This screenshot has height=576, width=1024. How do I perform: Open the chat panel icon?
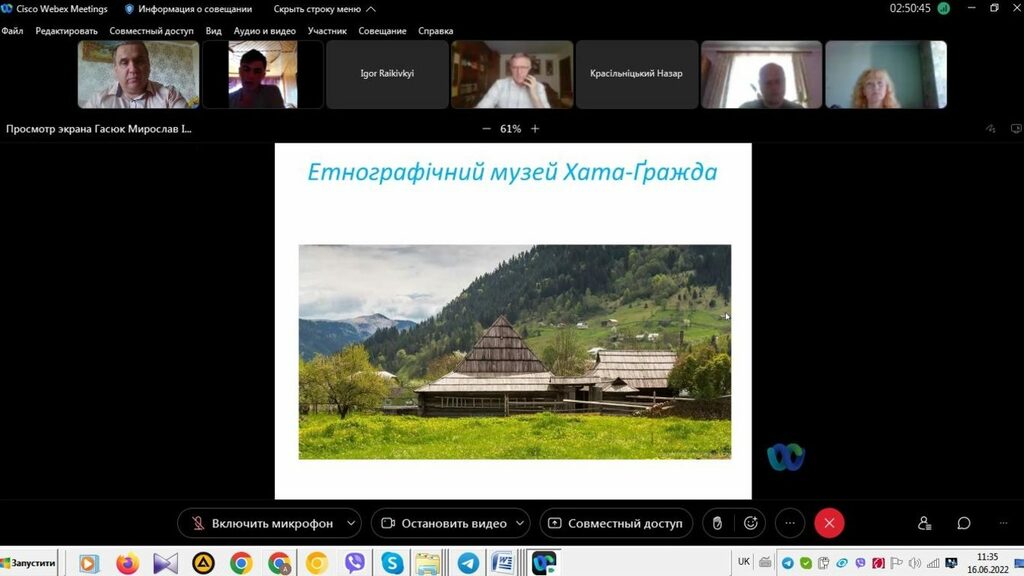pos(964,523)
